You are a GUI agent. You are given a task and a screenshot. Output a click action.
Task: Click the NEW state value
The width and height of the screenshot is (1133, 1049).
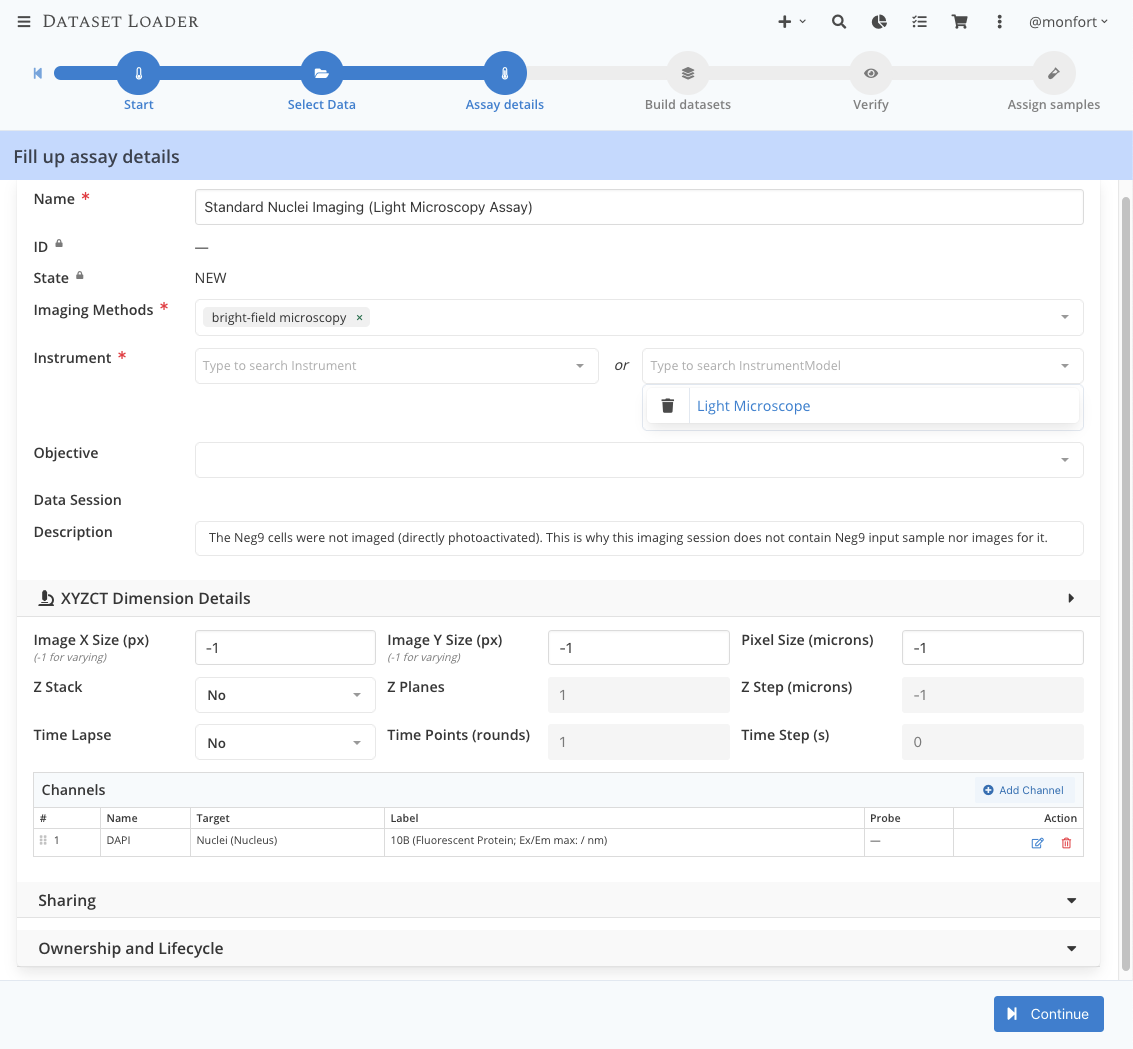pos(210,278)
